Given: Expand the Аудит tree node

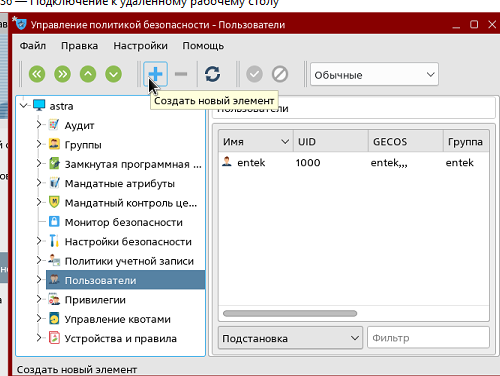Looking at the screenshot, I should [39, 125].
